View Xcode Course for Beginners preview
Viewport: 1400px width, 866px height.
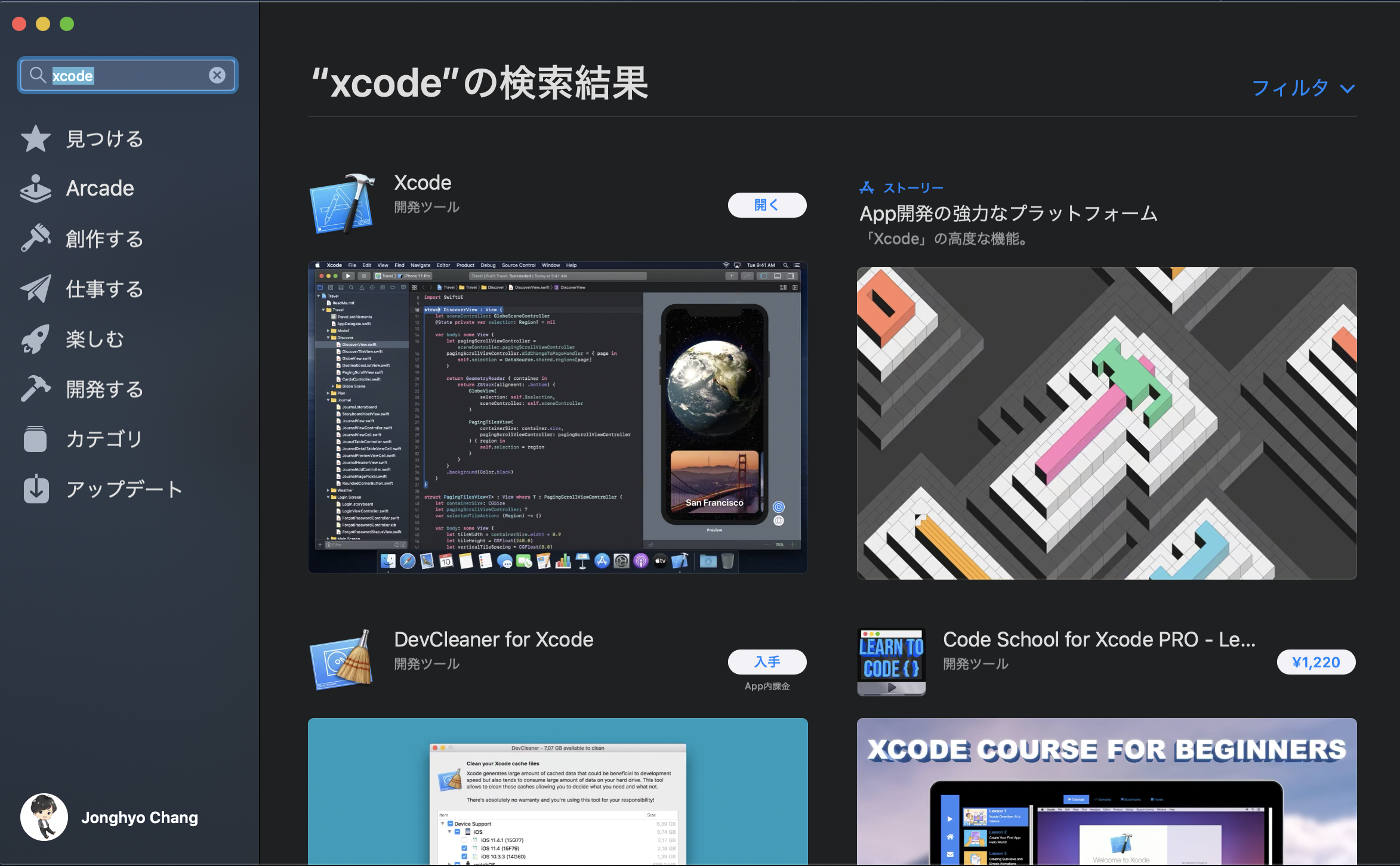tap(1106, 791)
